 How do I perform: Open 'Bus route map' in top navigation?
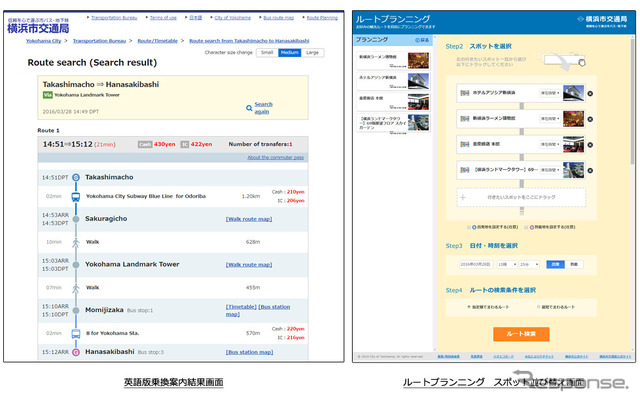pyautogui.click(x=278, y=18)
